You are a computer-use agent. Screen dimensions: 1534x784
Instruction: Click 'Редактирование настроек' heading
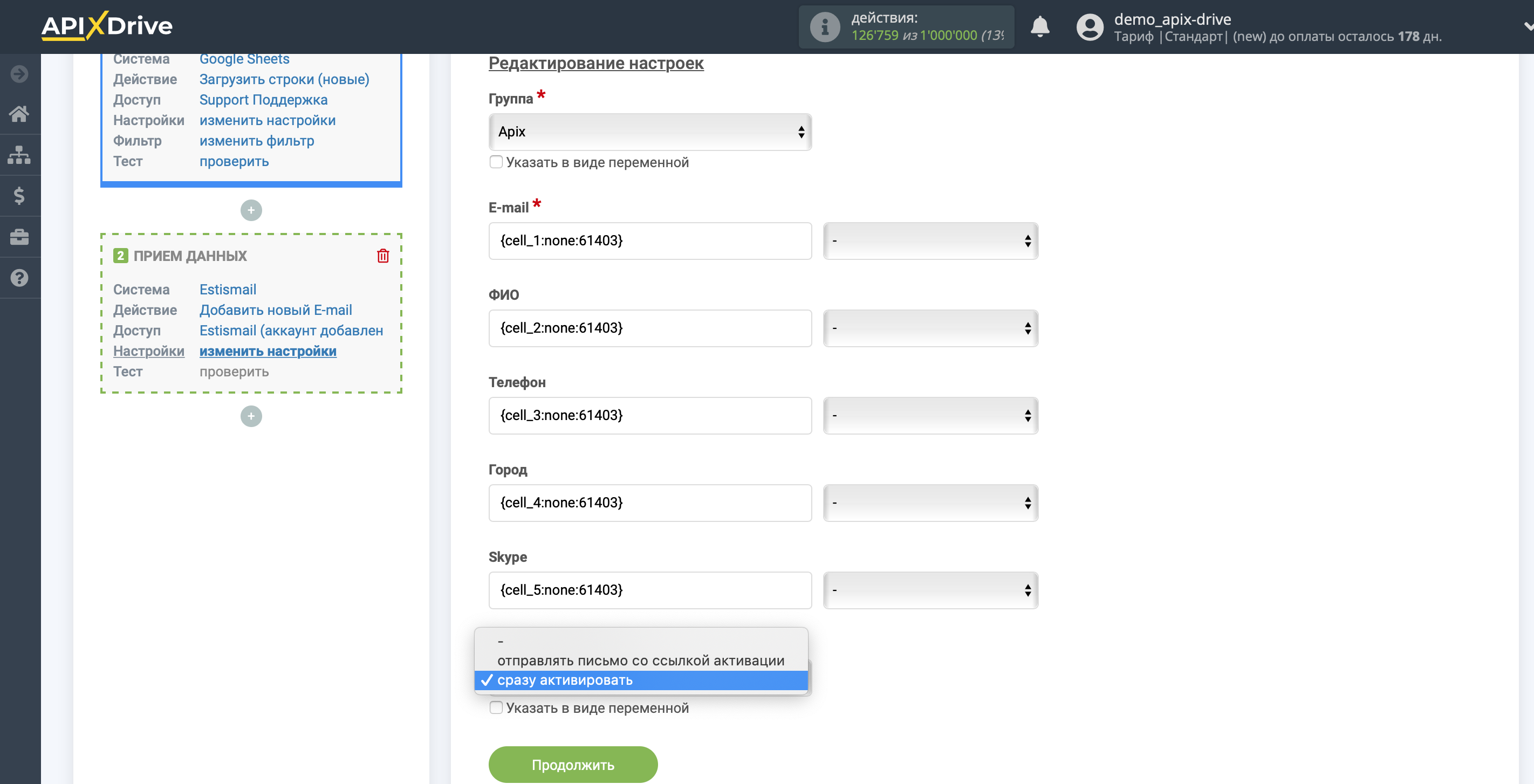(596, 63)
